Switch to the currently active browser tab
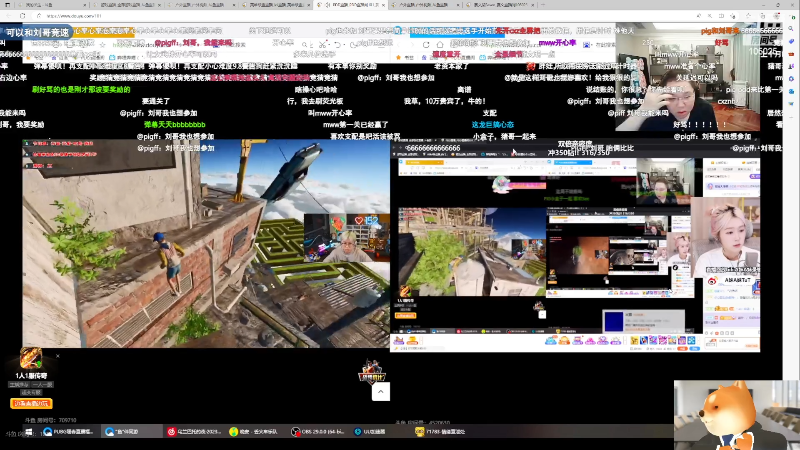 (350, 5)
